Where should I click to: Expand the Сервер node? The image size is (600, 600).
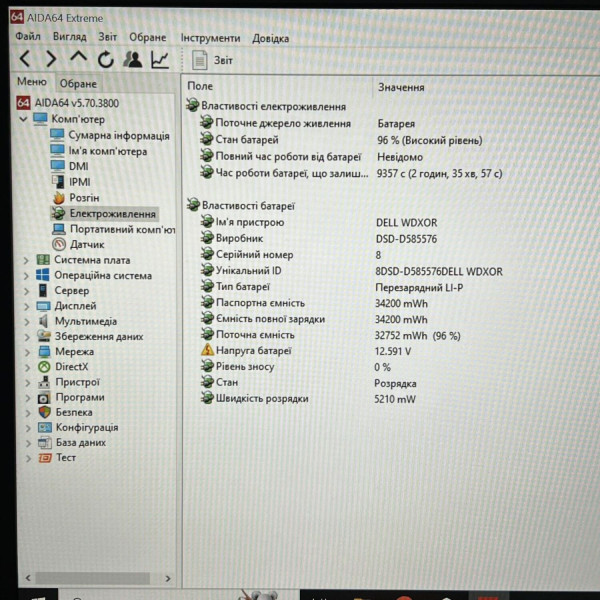[26, 291]
